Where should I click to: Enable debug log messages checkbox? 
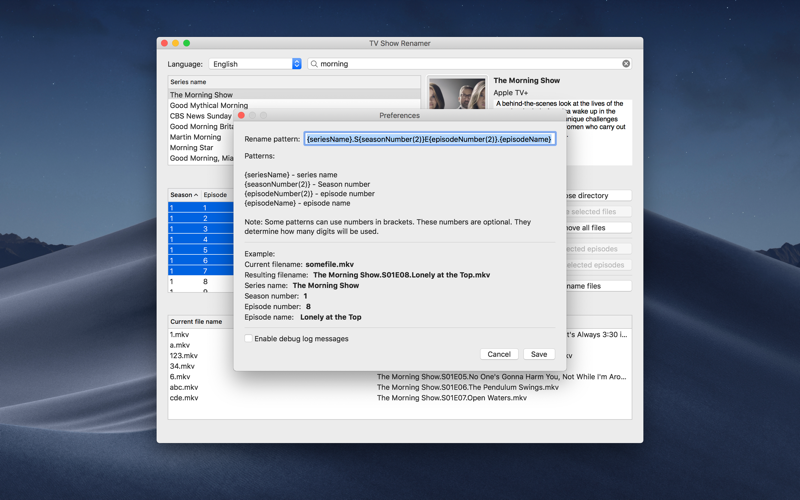(x=248, y=338)
